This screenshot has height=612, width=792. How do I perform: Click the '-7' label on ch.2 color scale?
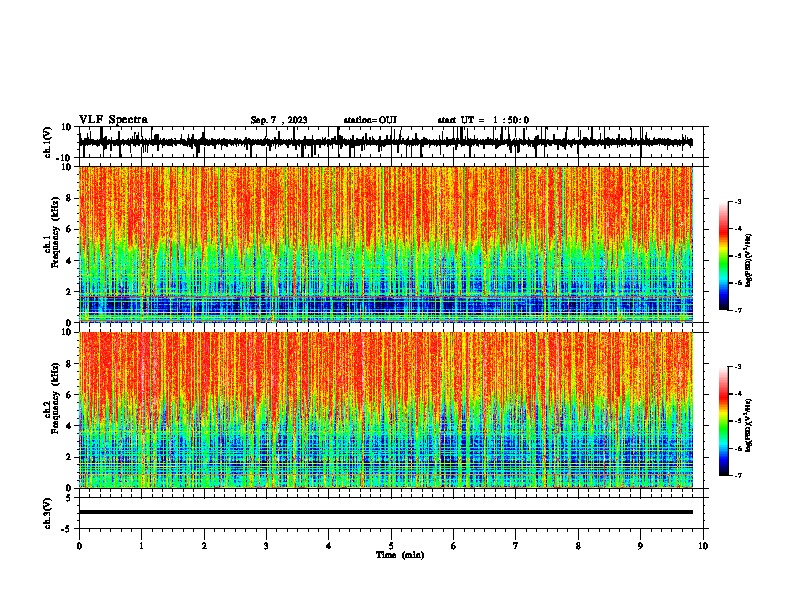pos(738,475)
